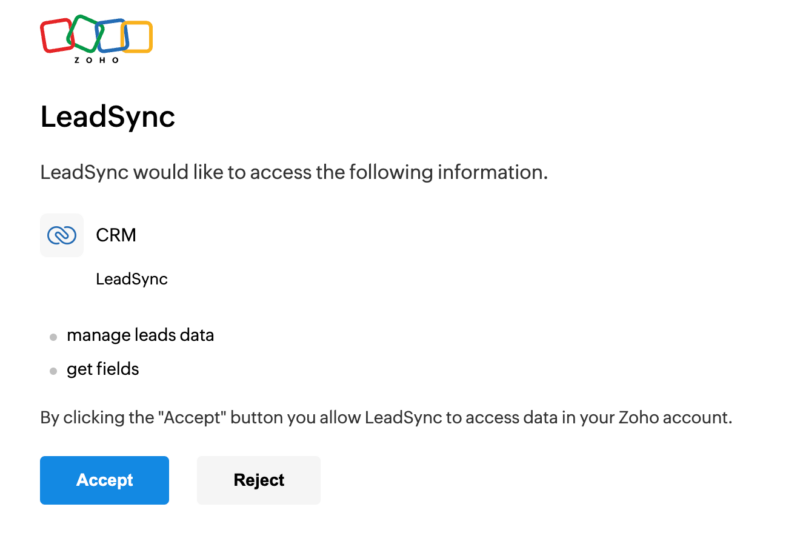This screenshot has height=558, width=800.
Task: Click the Reject button
Action: [x=259, y=480]
